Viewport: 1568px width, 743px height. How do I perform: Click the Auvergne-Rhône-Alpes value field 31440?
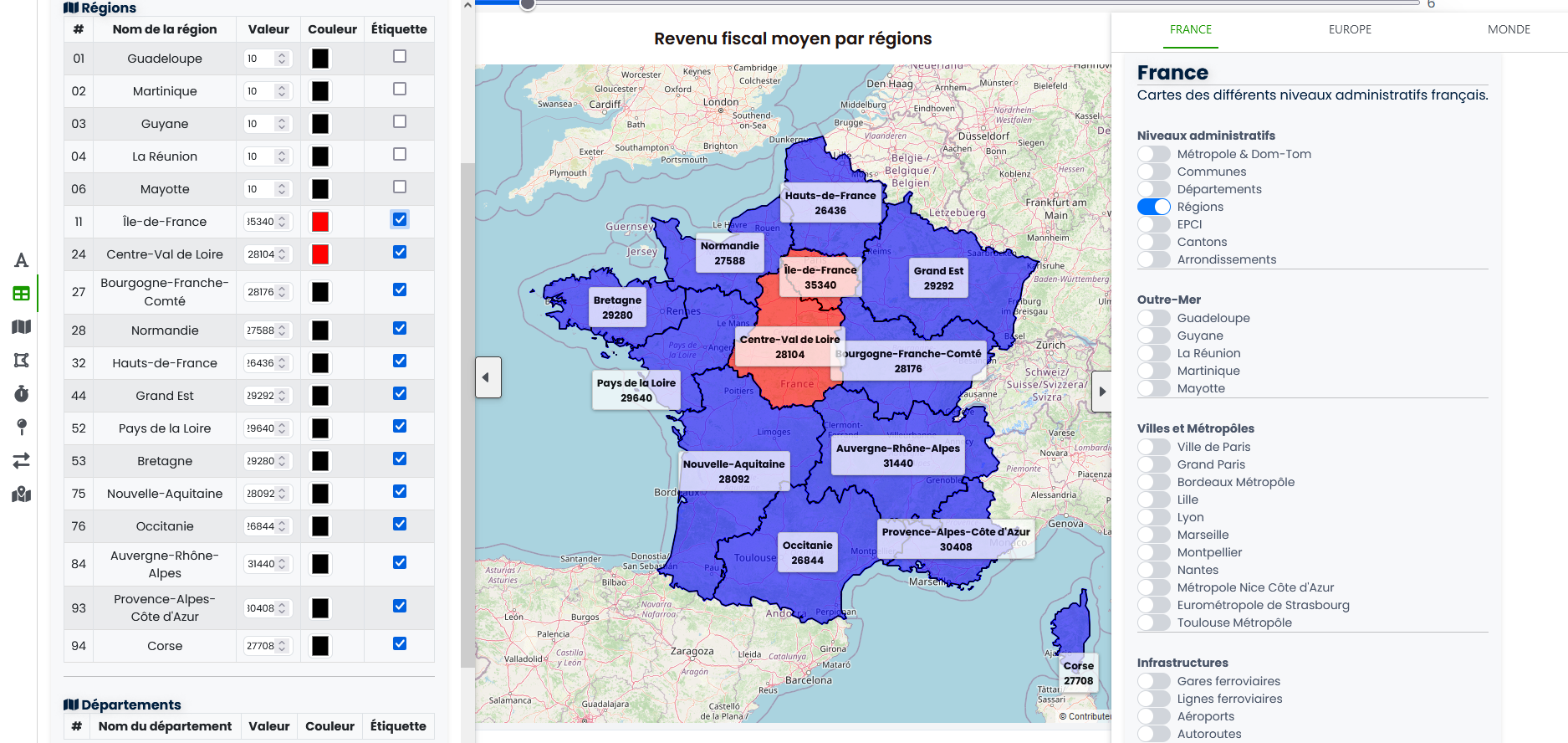click(267, 564)
